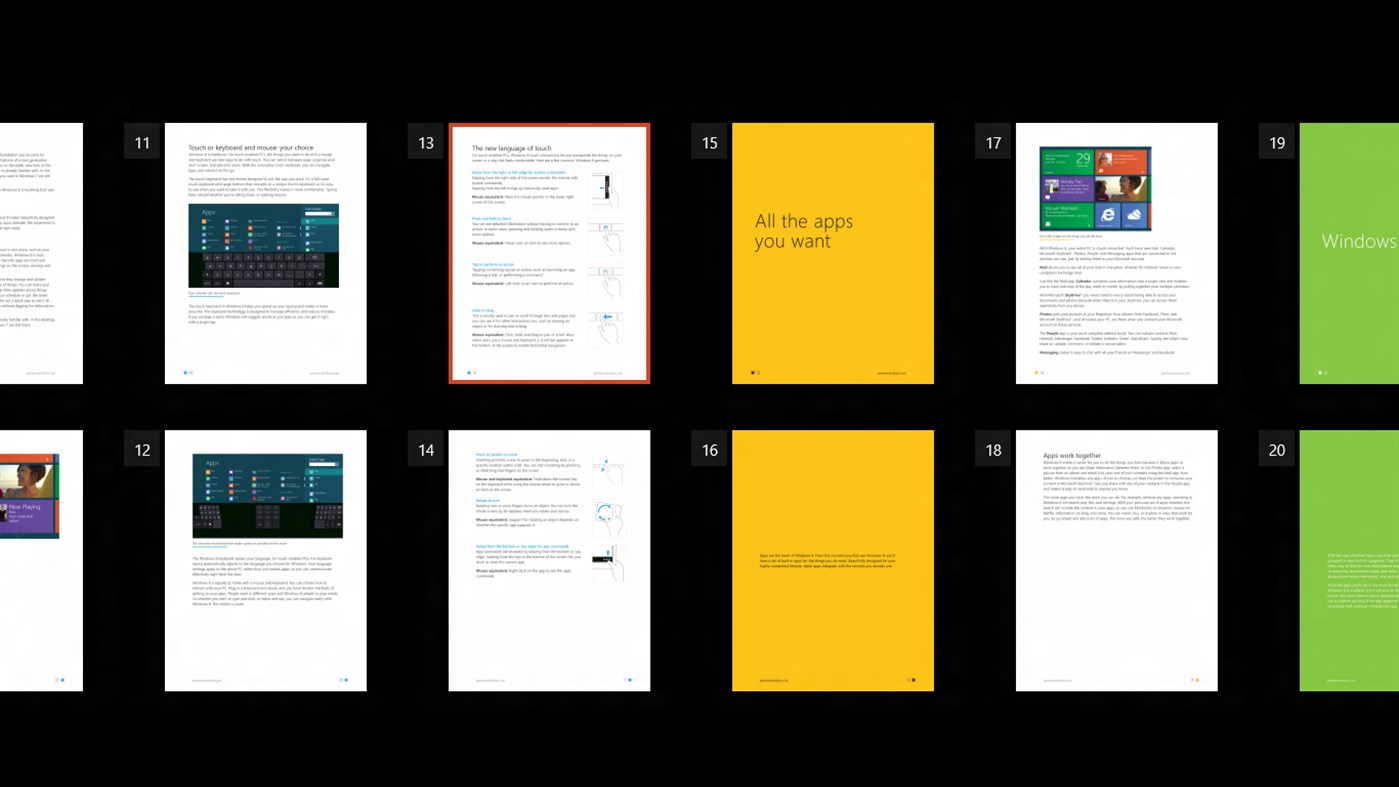The height and width of the screenshot is (787, 1399).
Task: Select the page 14 thumbnail showing pinch gestures
Action: click(548, 559)
